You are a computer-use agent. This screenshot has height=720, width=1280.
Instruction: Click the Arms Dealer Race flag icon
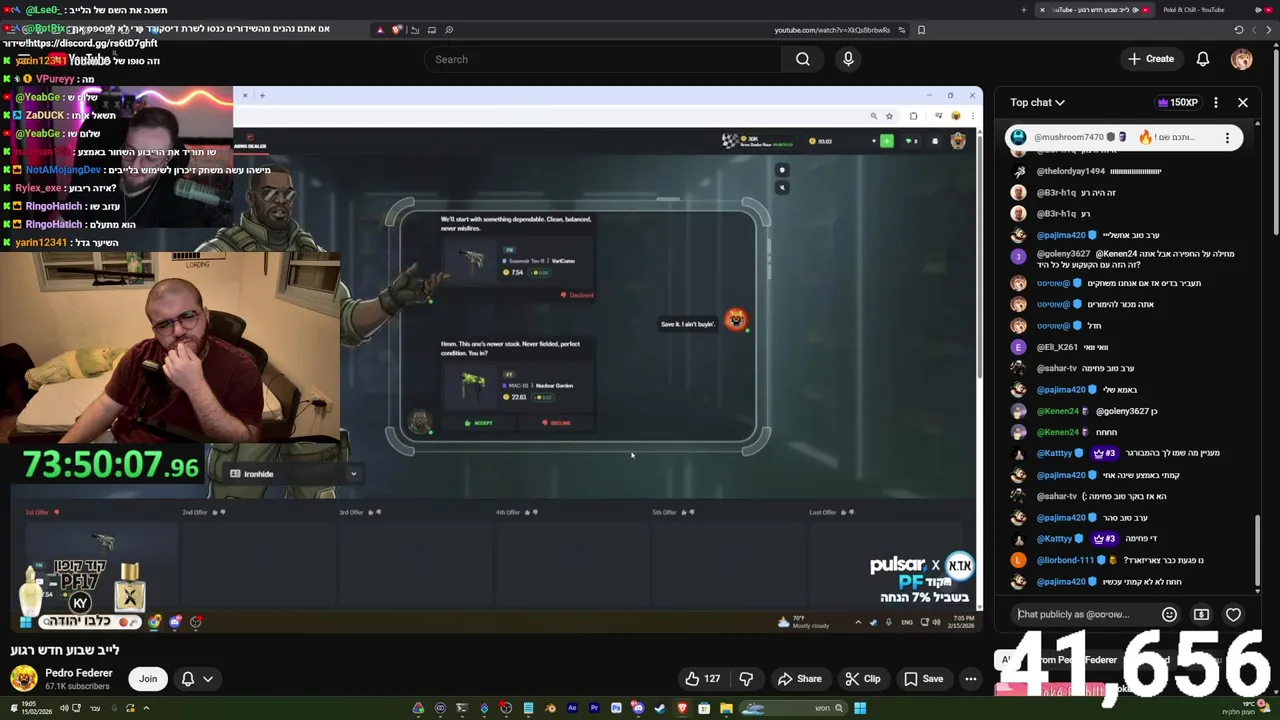tap(730, 141)
